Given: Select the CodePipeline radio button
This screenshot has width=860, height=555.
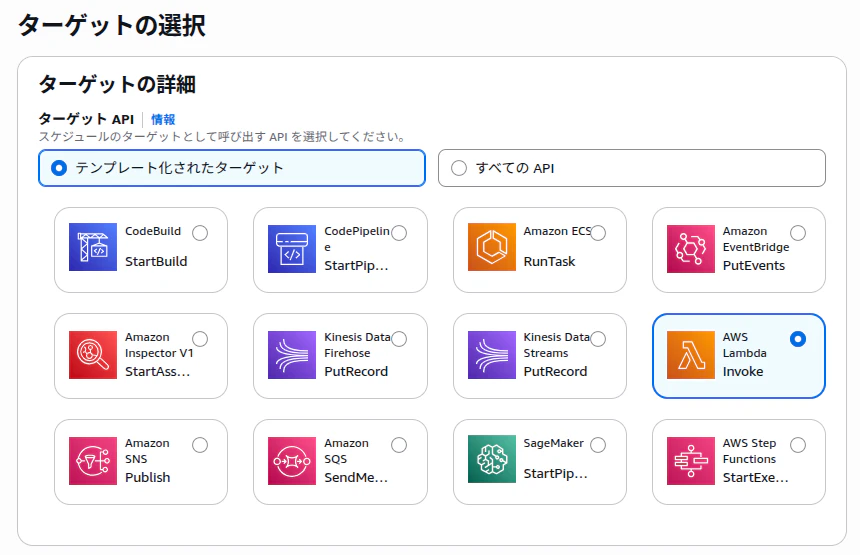Looking at the screenshot, I should [399, 233].
